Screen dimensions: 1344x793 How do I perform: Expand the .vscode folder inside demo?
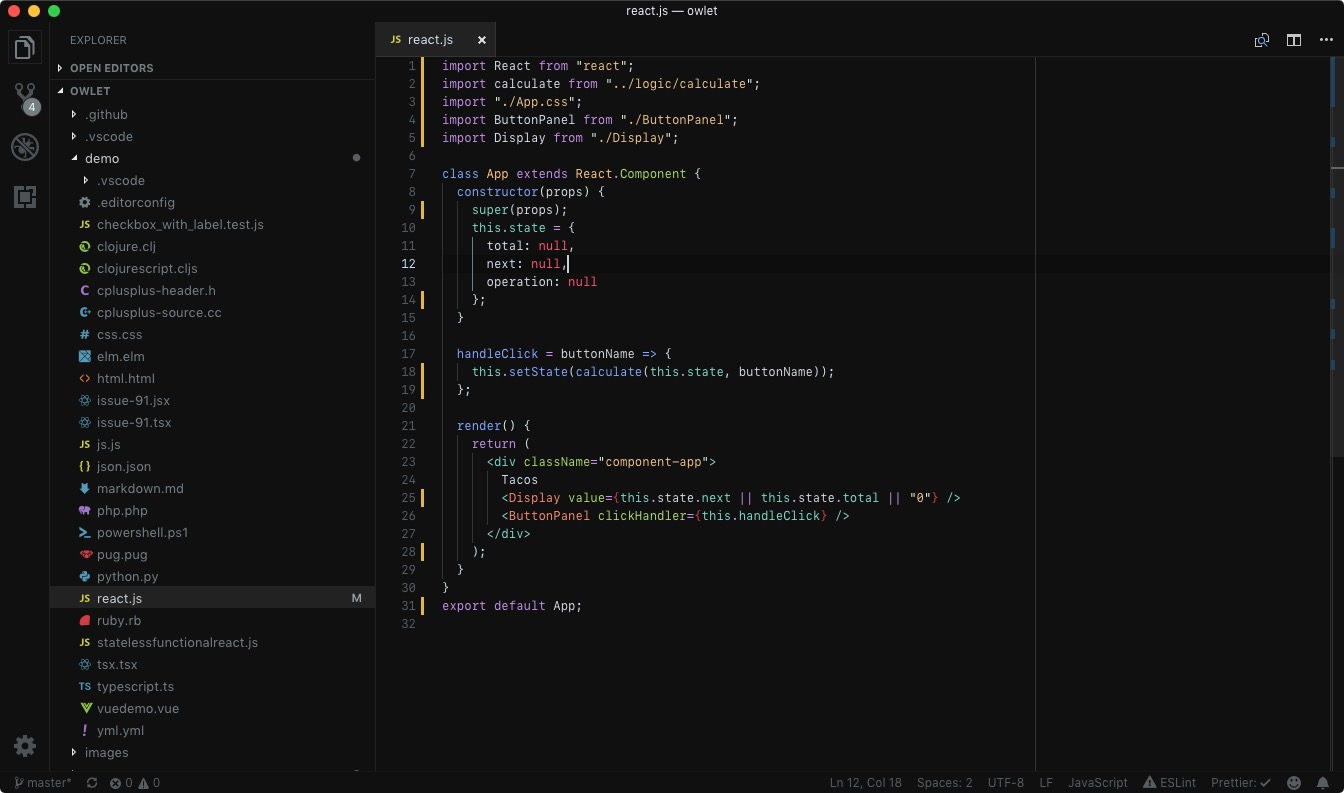coord(212,180)
